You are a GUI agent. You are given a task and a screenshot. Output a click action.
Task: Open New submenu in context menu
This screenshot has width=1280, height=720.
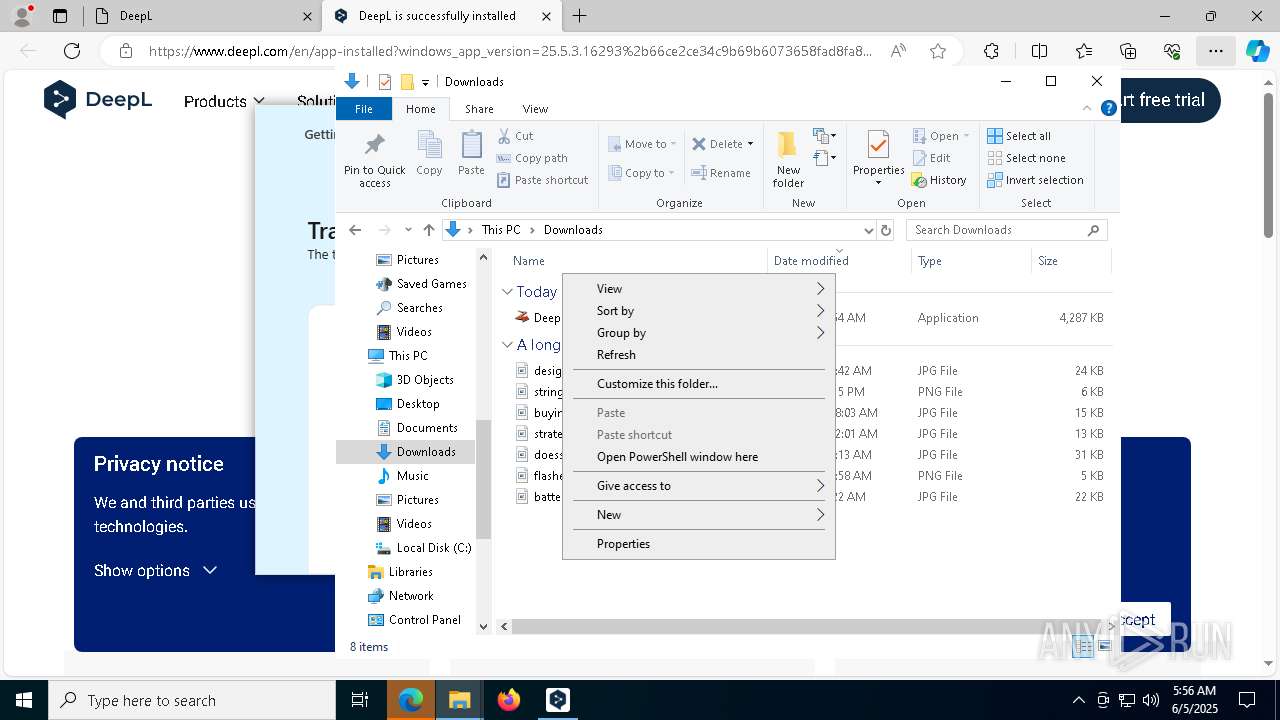coord(699,515)
